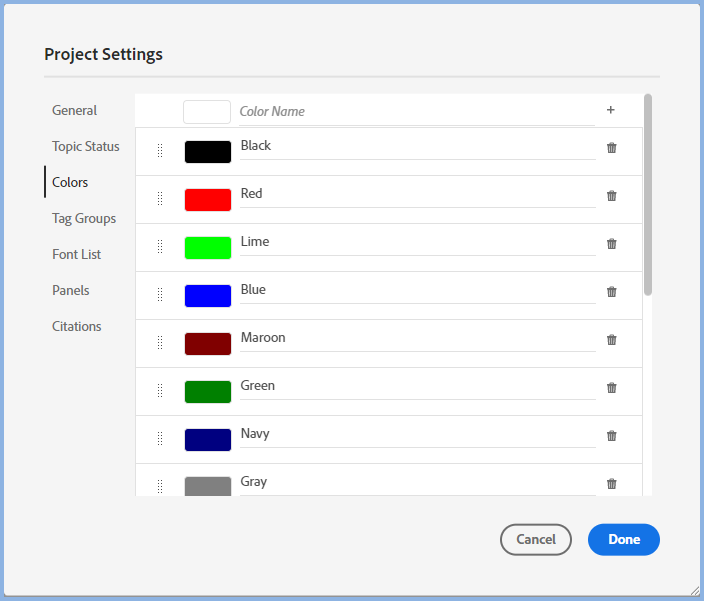The width and height of the screenshot is (704, 601).
Task: Click the drag handle beside Green
Action: 160,391
